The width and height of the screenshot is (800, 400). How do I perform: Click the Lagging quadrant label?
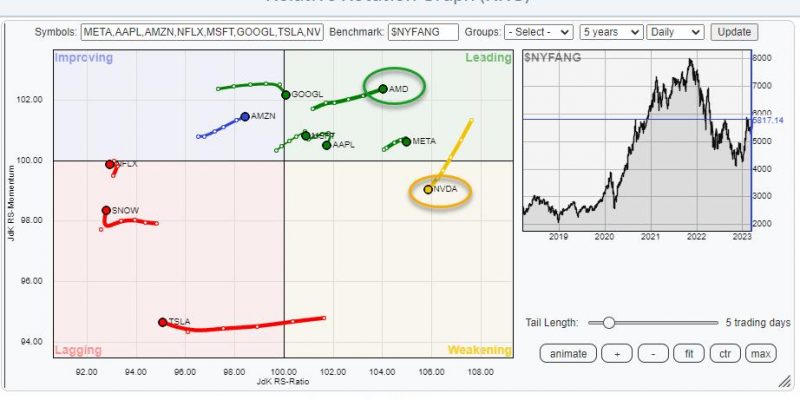(x=78, y=350)
